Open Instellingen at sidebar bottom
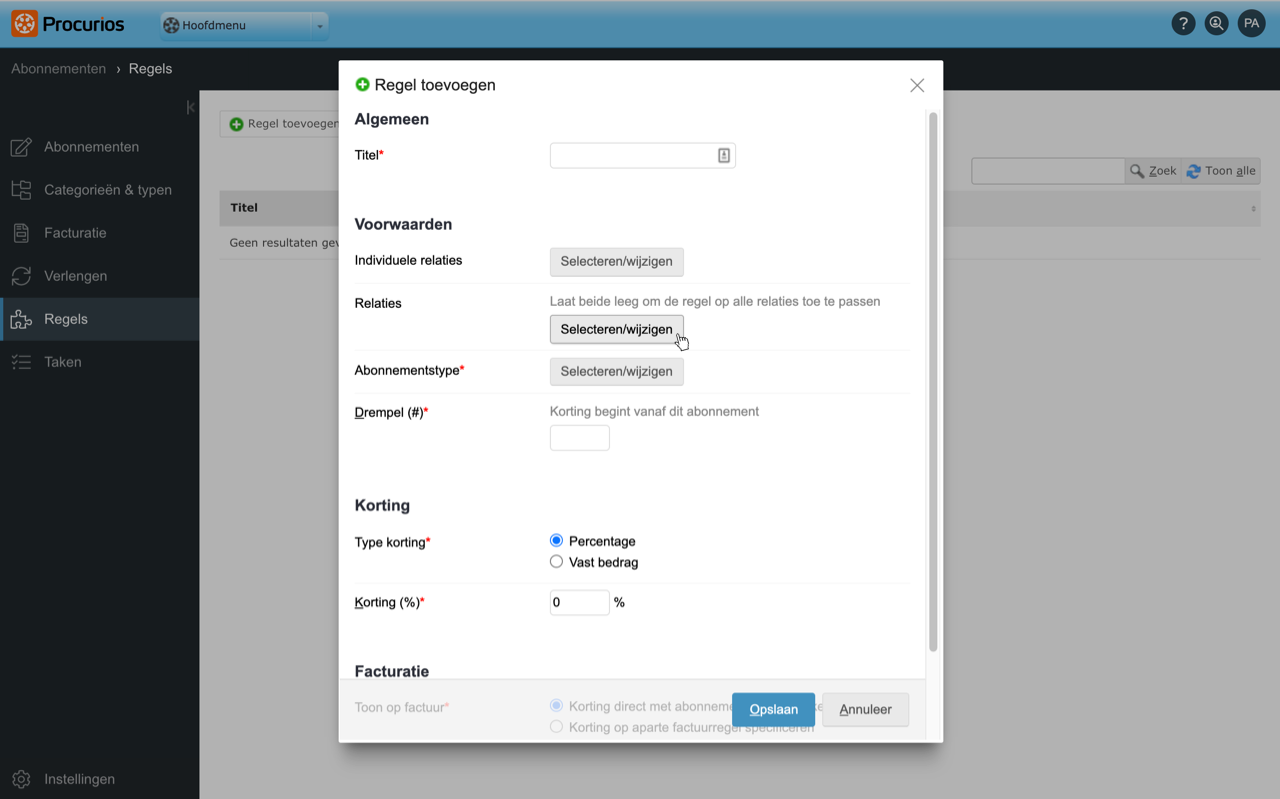Image resolution: width=1280 pixels, height=799 pixels. tap(99, 779)
